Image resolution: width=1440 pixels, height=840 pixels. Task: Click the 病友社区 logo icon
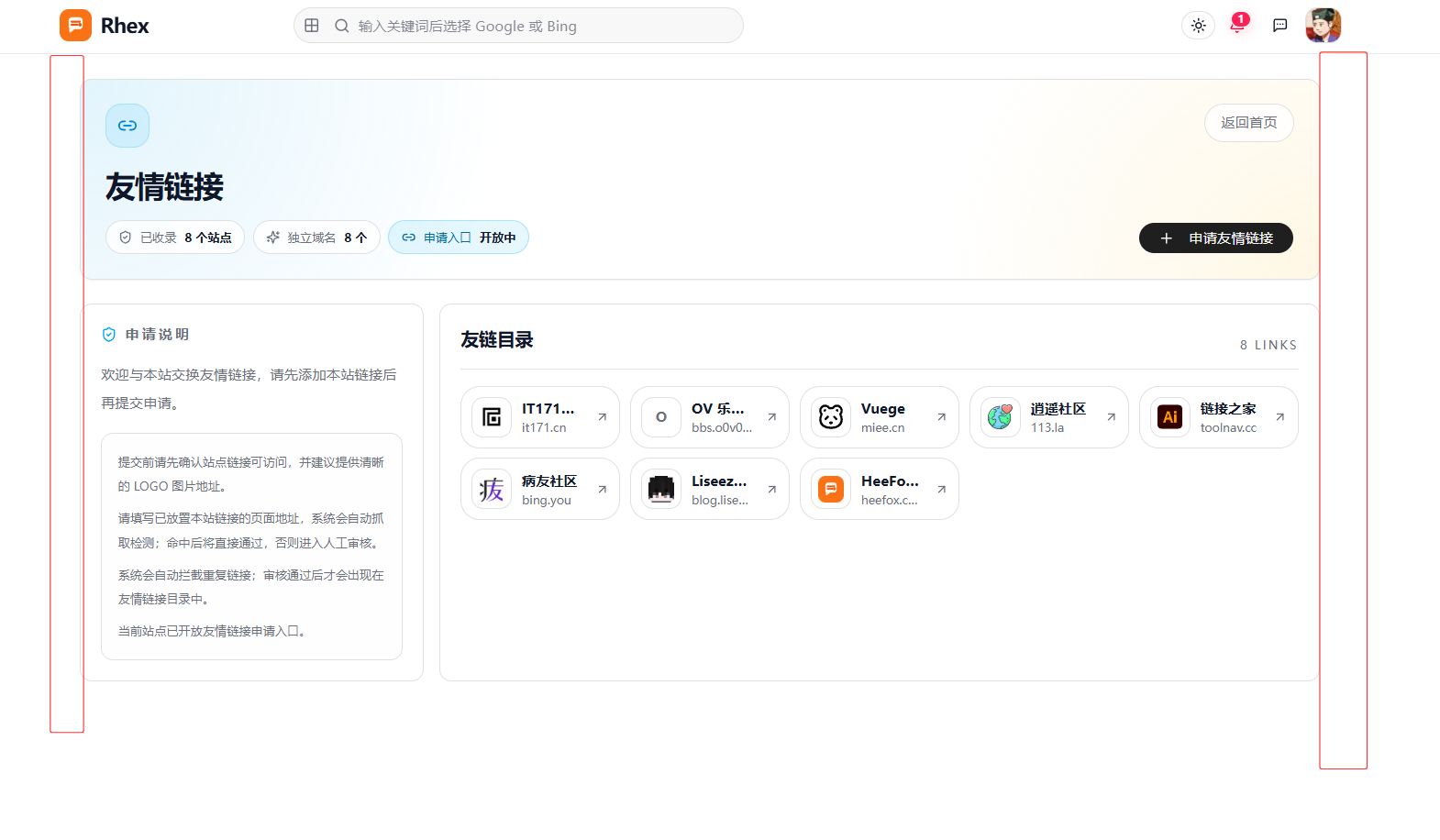pyautogui.click(x=492, y=489)
